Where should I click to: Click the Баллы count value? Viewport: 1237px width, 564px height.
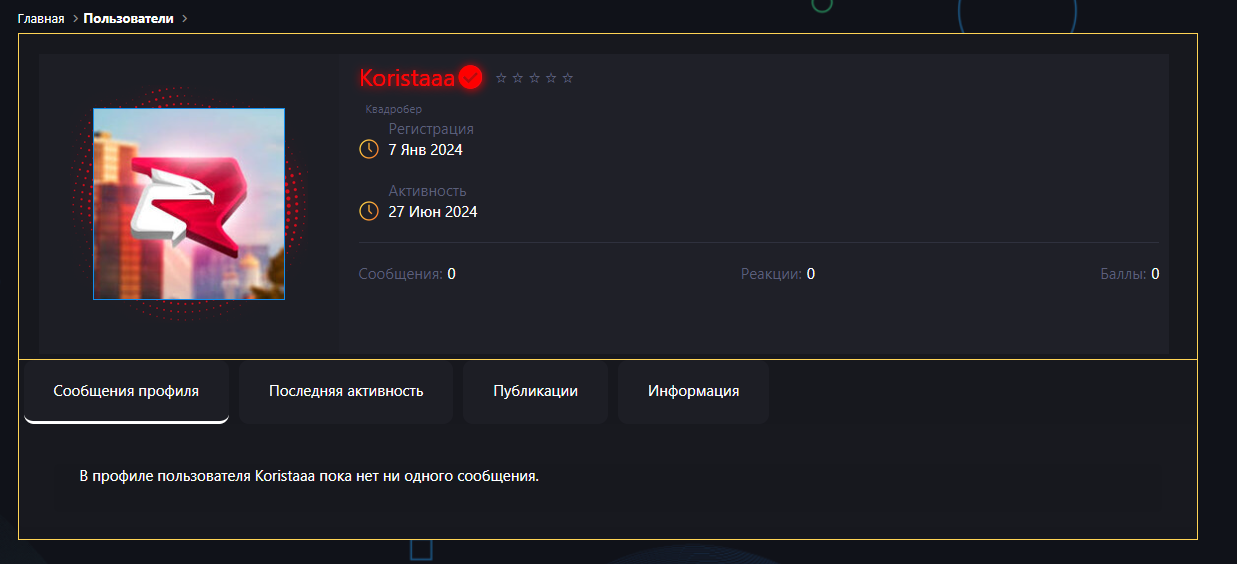(x=1155, y=274)
